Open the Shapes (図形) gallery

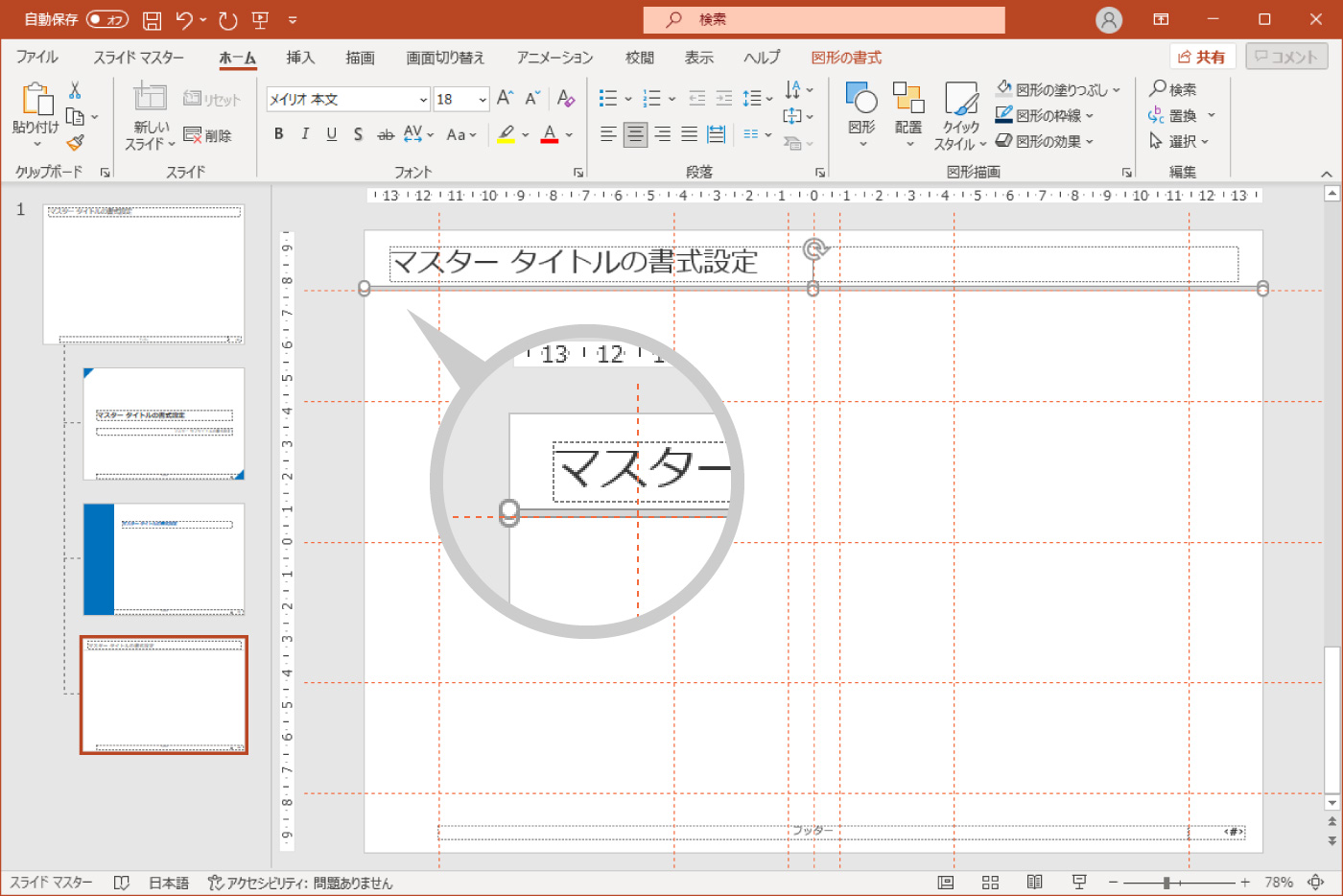861,113
